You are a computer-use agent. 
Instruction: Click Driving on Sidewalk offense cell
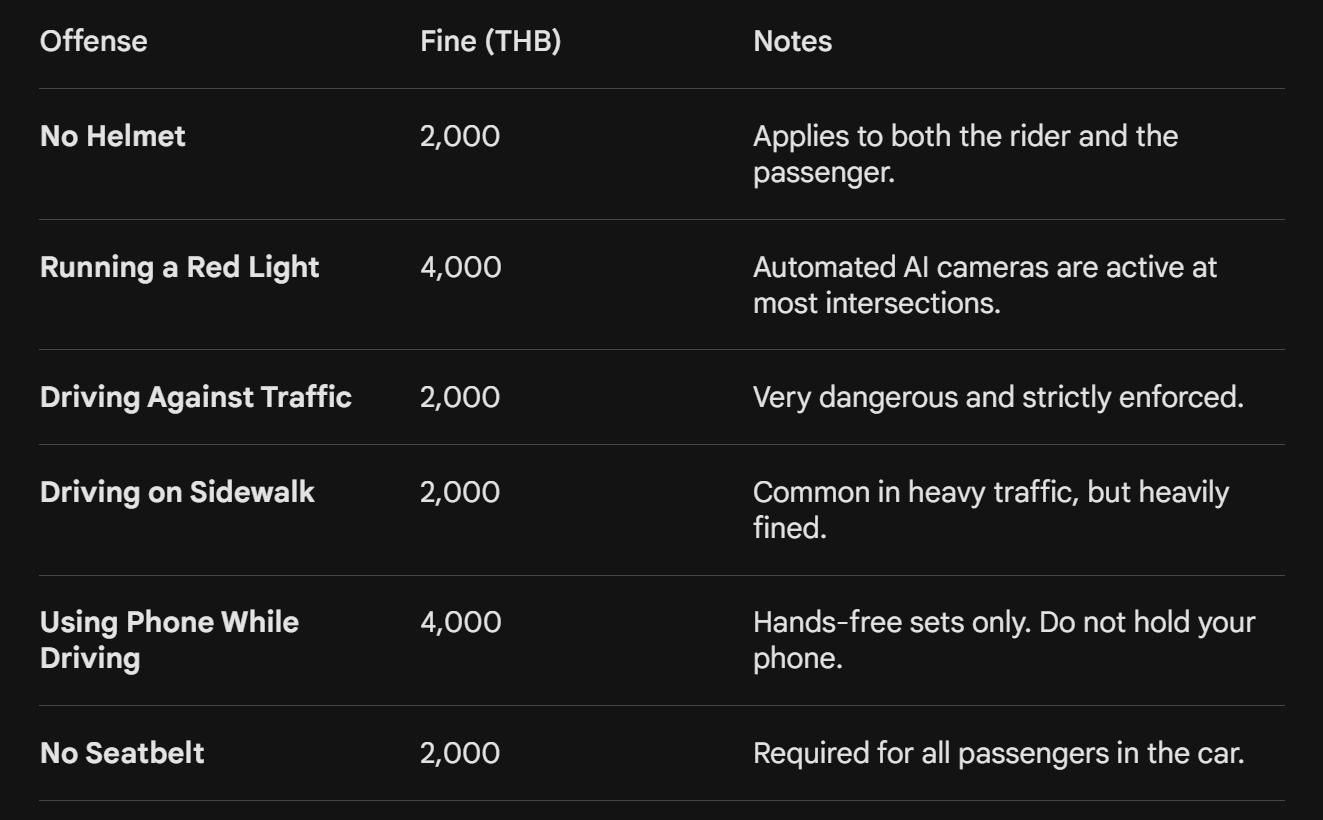coord(177,492)
